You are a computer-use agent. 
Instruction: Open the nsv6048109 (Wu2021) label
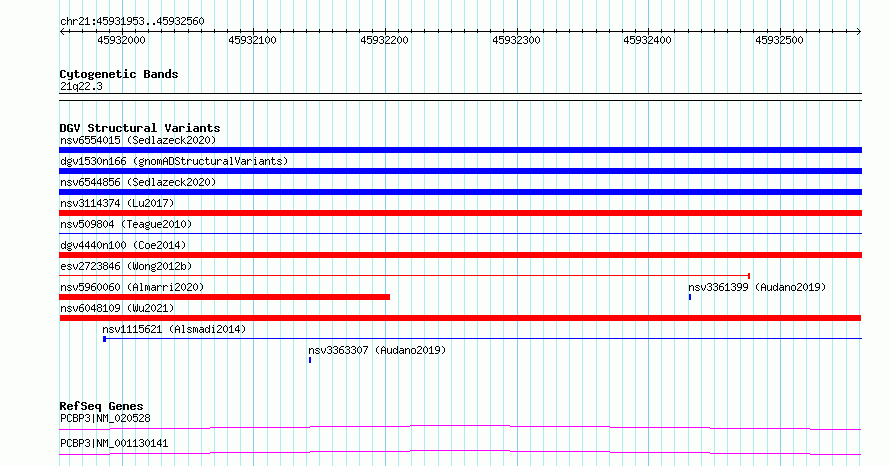pyautogui.click(x=117, y=308)
